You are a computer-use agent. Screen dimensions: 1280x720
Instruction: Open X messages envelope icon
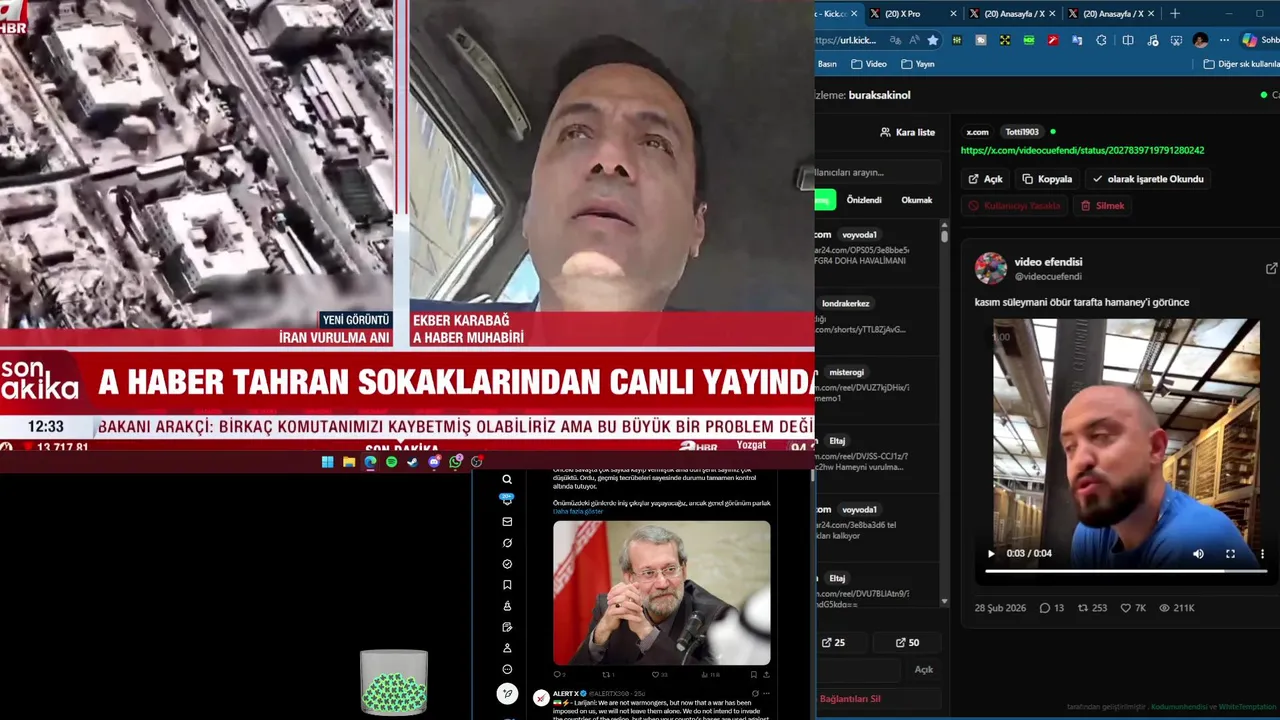[507, 522]
